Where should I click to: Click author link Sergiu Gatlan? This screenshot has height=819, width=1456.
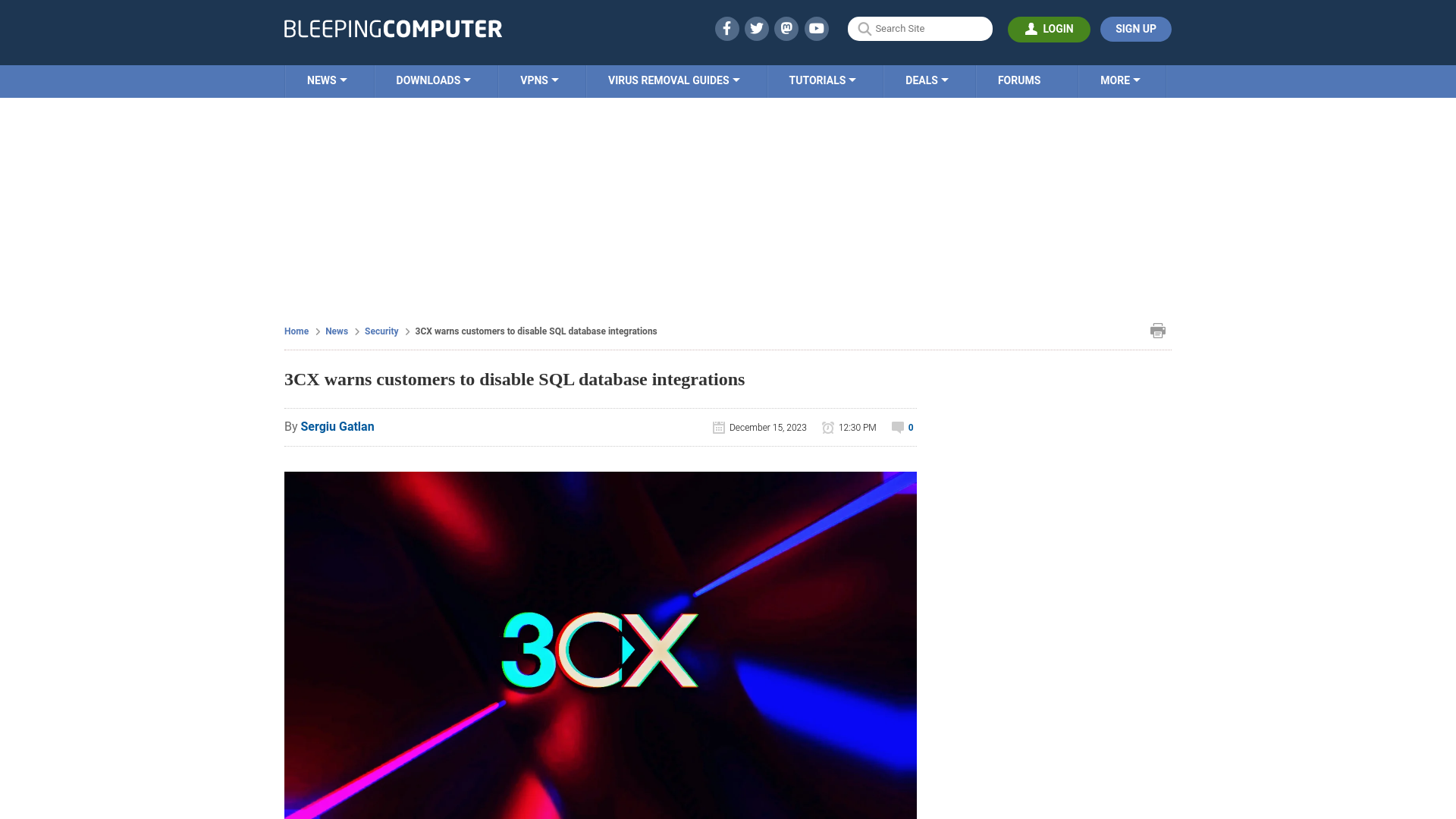pos(337,426)
